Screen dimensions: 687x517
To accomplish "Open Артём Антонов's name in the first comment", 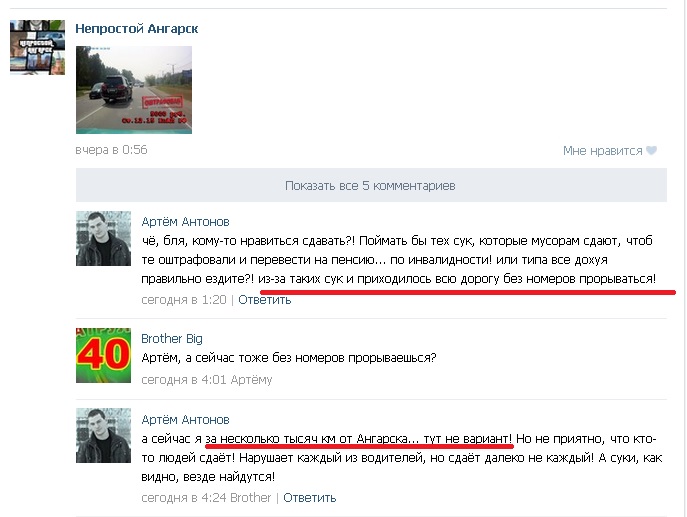I will (185, 221).
